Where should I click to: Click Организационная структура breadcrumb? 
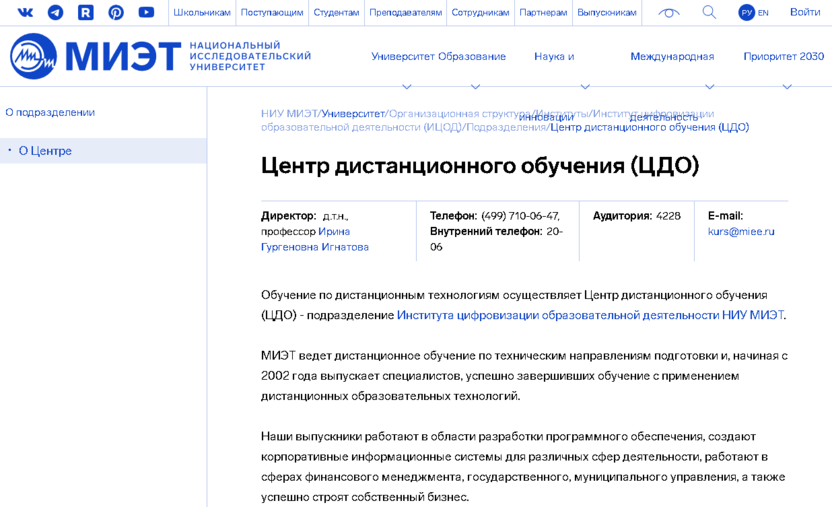click(460, 113)
